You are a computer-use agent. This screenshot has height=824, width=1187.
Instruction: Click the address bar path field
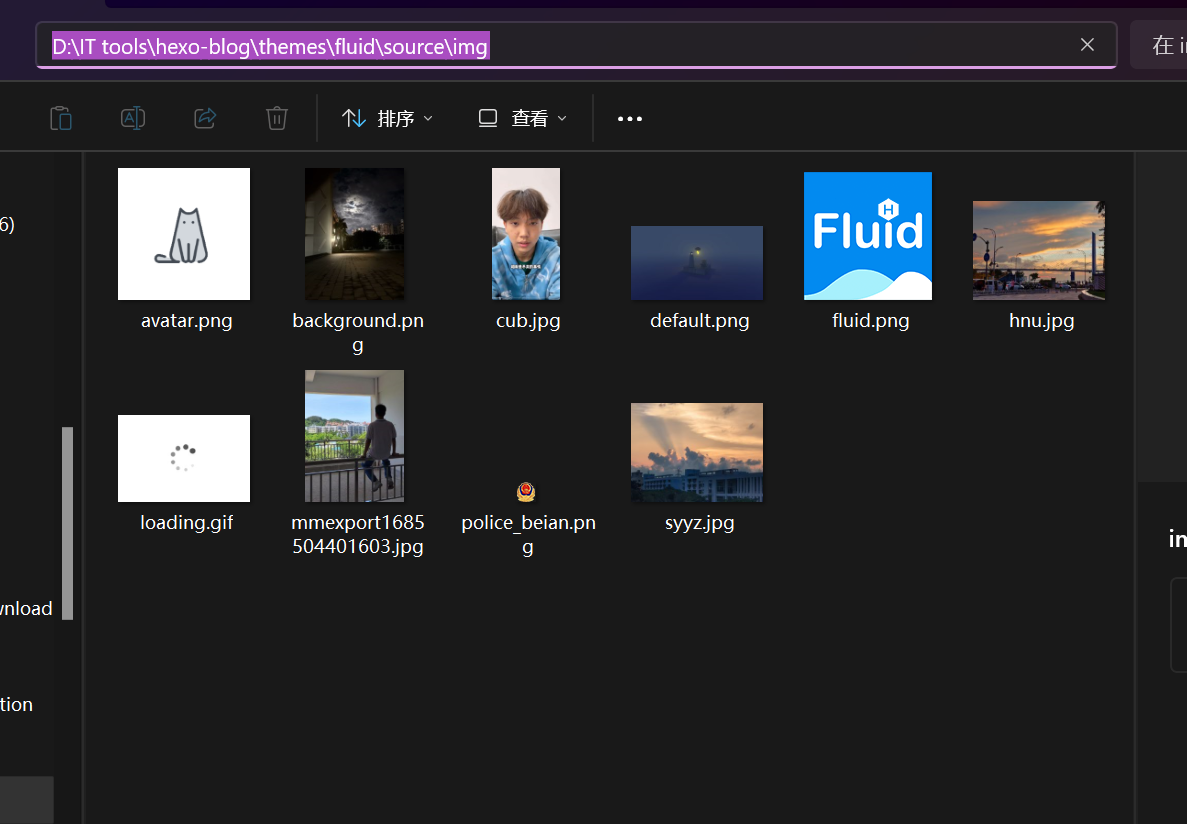[x=576, y=45]
